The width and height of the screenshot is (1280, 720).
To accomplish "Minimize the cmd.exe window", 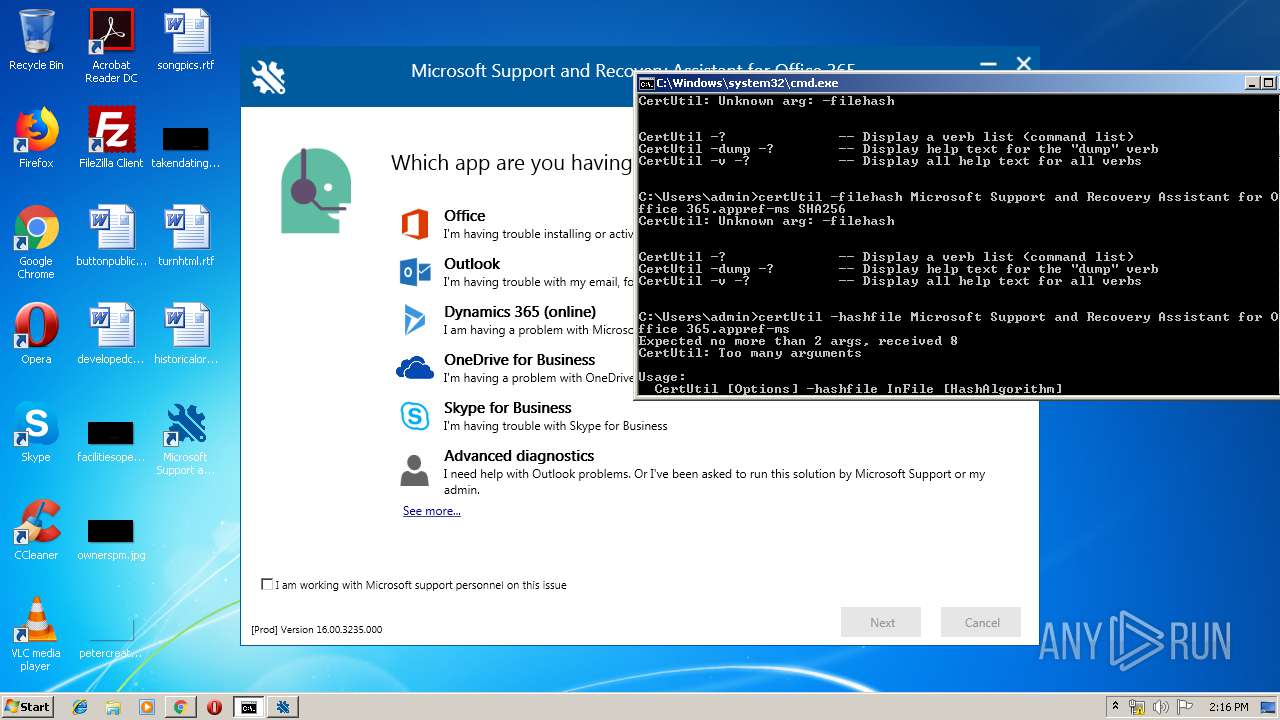I will (x=1252, y=83).
